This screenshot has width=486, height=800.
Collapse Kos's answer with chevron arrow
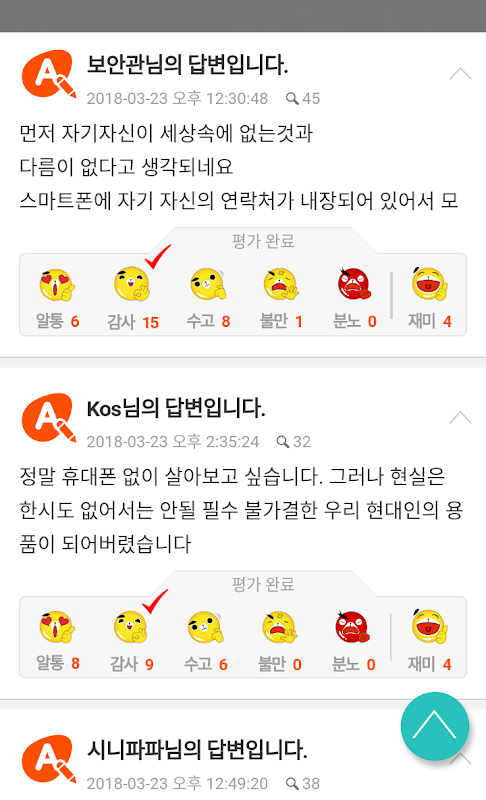[x=460, y=417]
